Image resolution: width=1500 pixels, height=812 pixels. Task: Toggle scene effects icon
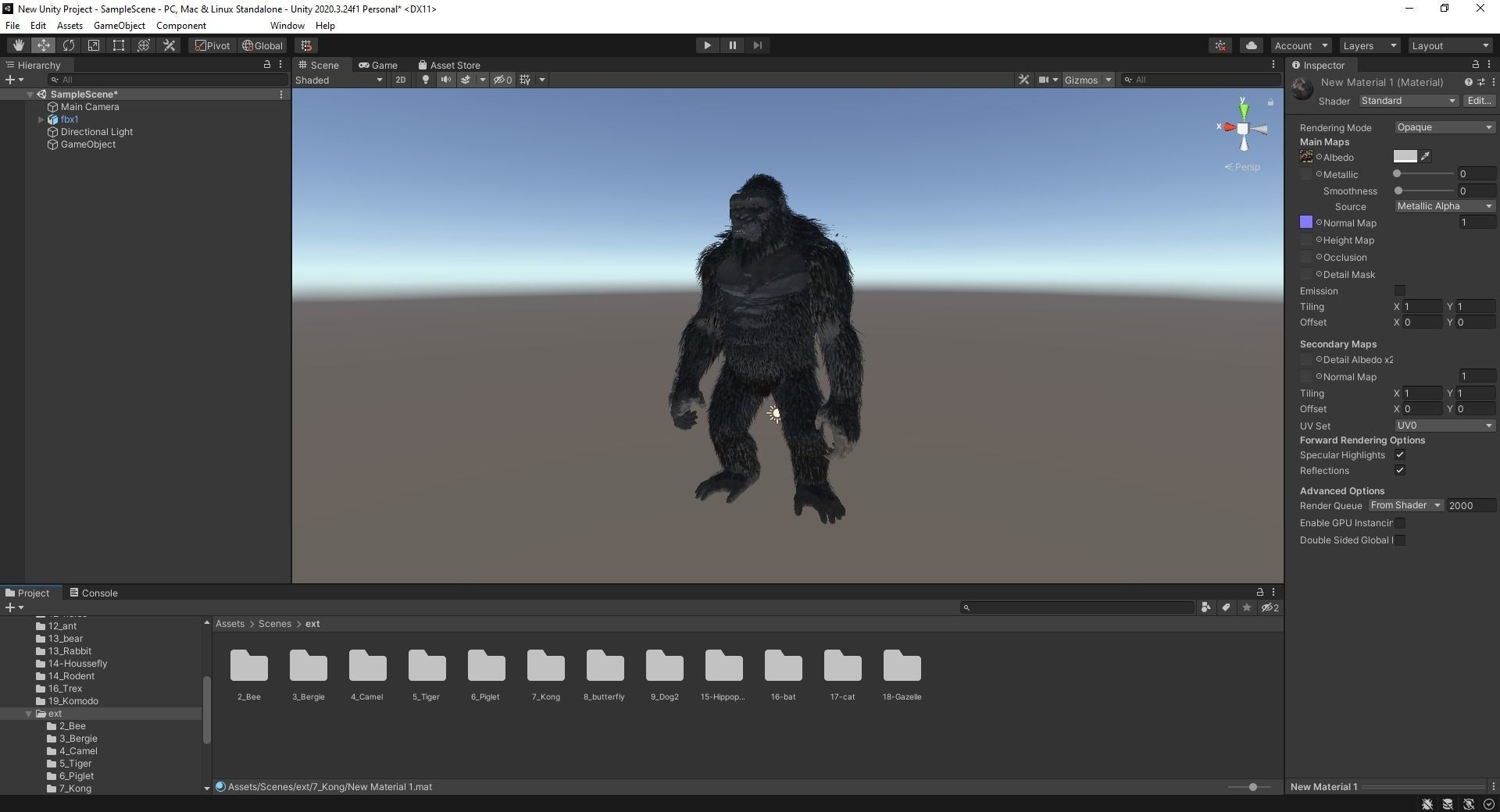point(466,80)
